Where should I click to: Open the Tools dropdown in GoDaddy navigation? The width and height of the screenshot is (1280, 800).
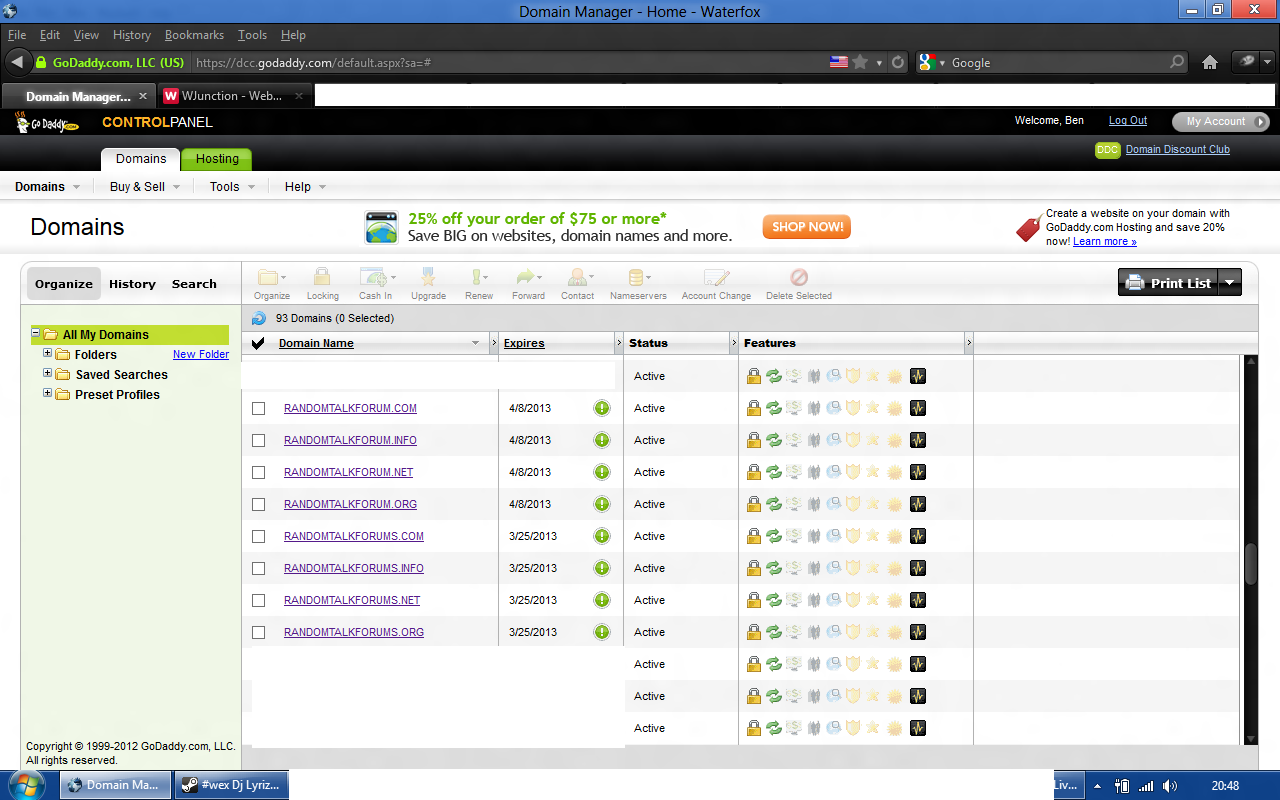pyautogui.click(x=232, y=186)
